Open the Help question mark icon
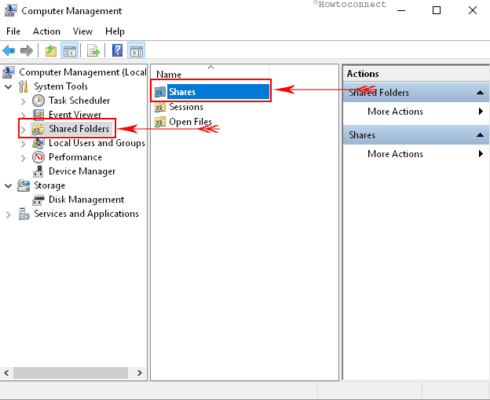490x400 pixels. pos(117,51)
